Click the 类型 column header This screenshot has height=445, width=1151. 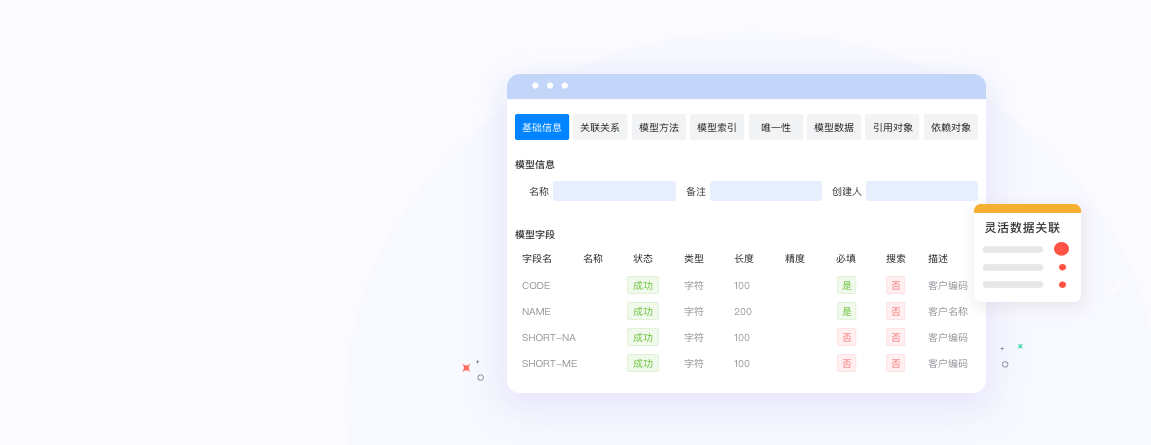click(694, 258)
